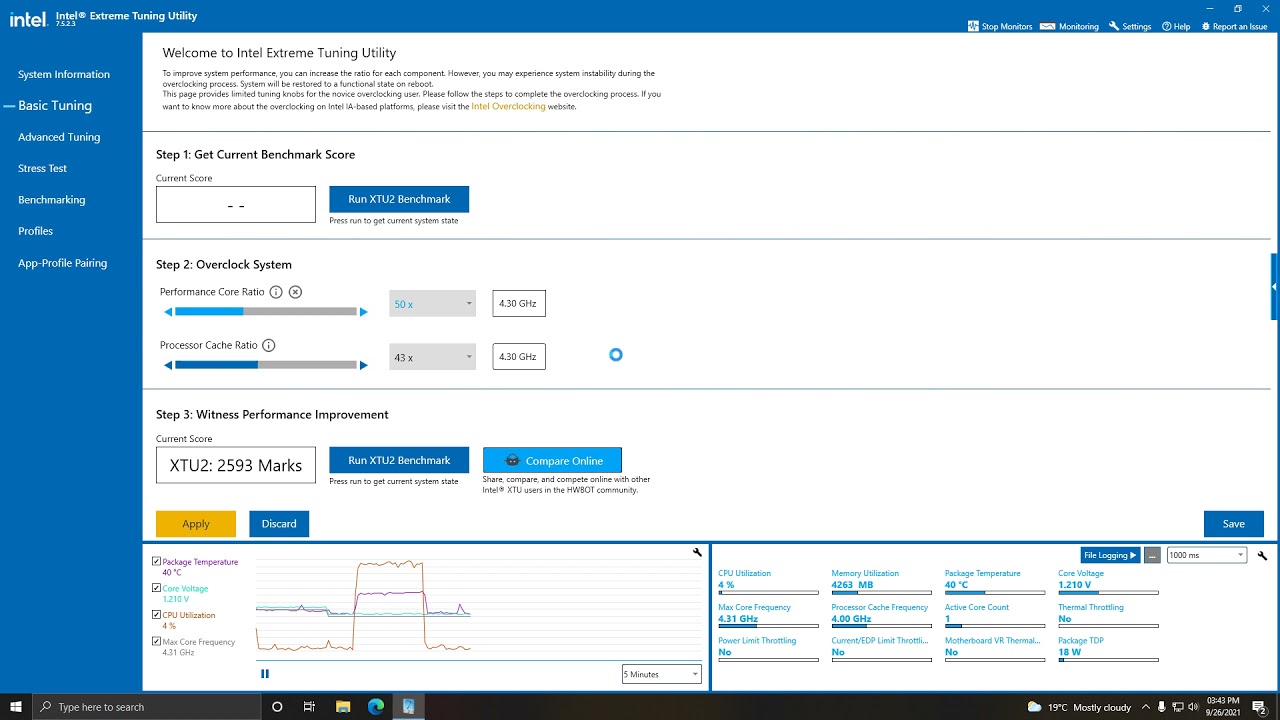1280x720 pixels.
Task: Click wrench icon on monitor values panel
Action: coord(1262,555)
